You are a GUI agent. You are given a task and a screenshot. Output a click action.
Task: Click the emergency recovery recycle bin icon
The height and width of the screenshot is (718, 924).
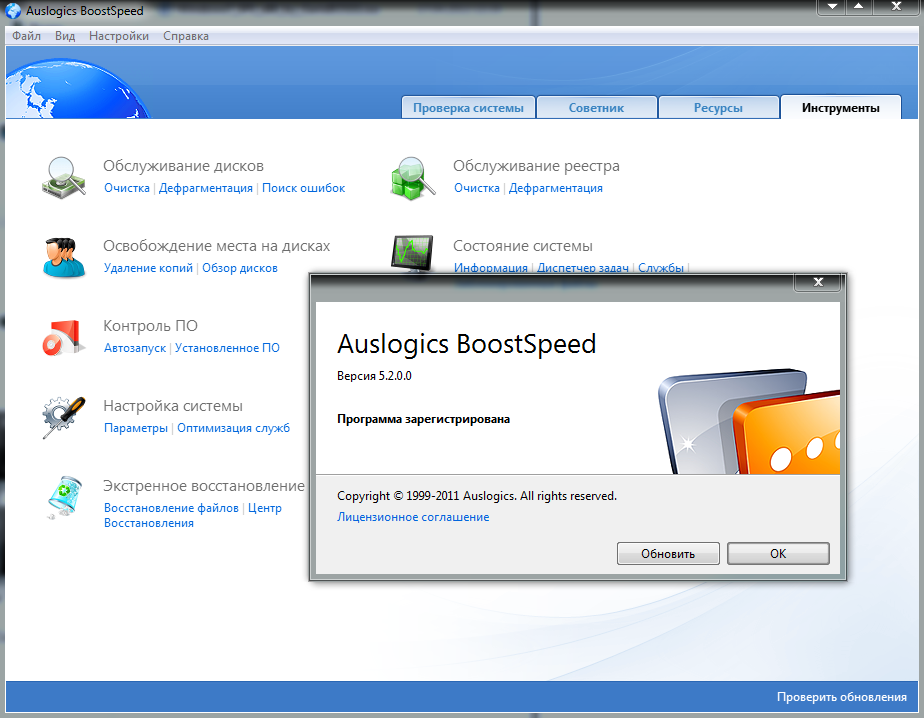(x=63, y=498)
